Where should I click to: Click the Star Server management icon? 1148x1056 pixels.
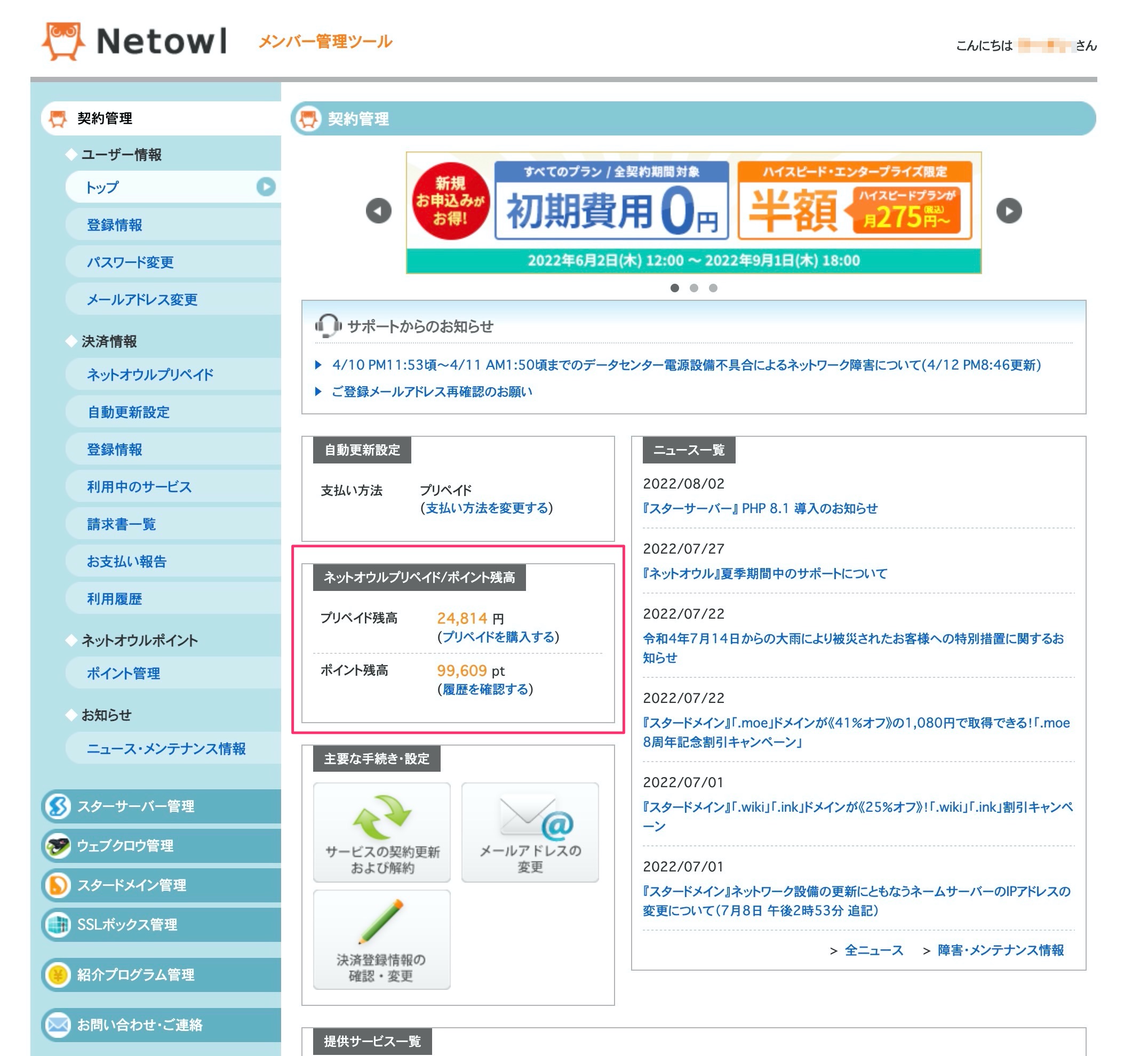click(x=58, y=806)
